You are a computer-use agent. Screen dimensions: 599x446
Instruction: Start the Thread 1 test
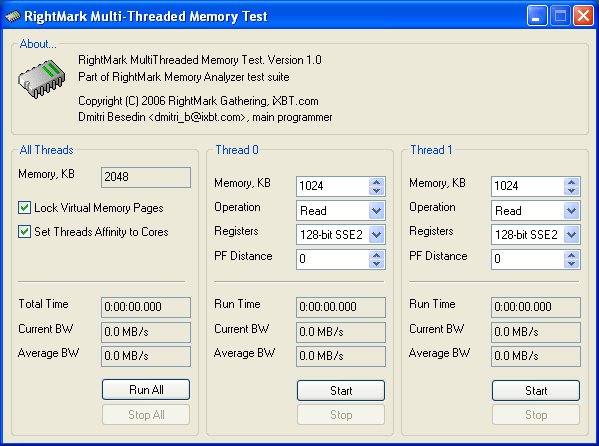tap(536, 391)
